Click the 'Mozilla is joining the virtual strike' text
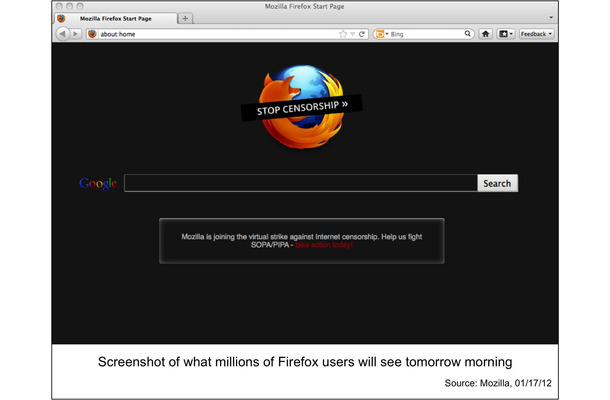This screenshot has width=610, height=400. pyautogui.click(x=301, y=240)
